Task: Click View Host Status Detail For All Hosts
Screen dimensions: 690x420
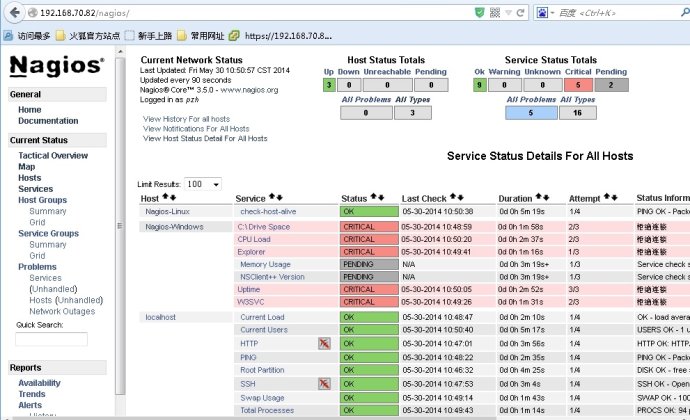Action: point(205,138)
